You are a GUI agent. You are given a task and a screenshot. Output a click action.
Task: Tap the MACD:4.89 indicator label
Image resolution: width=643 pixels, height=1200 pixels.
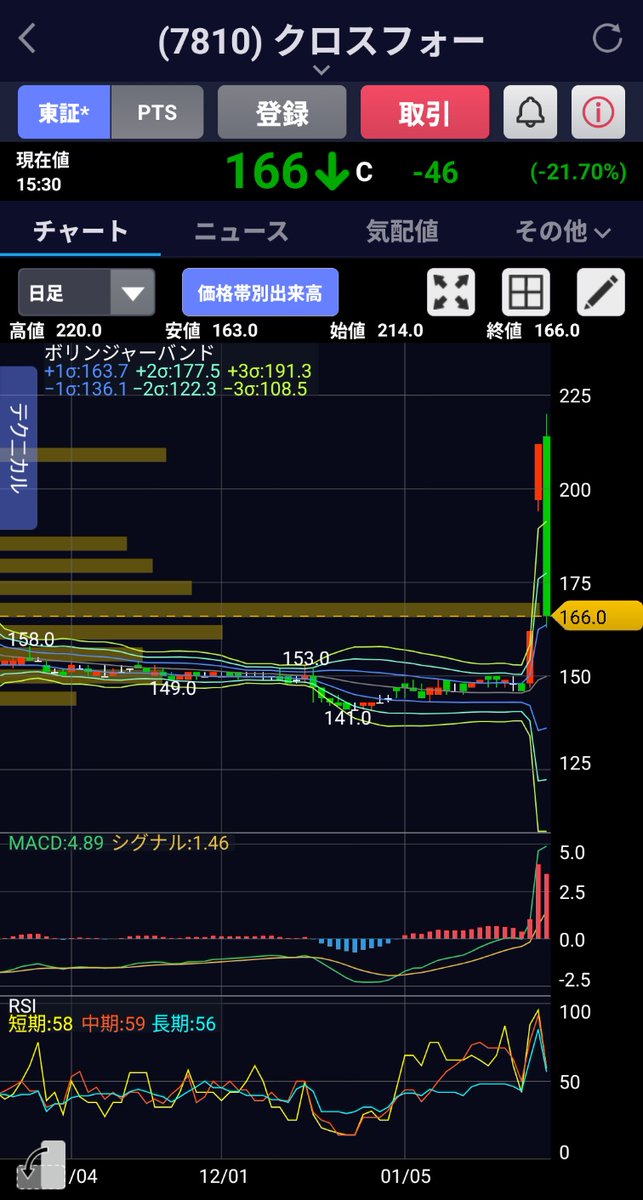click(56, 843)
